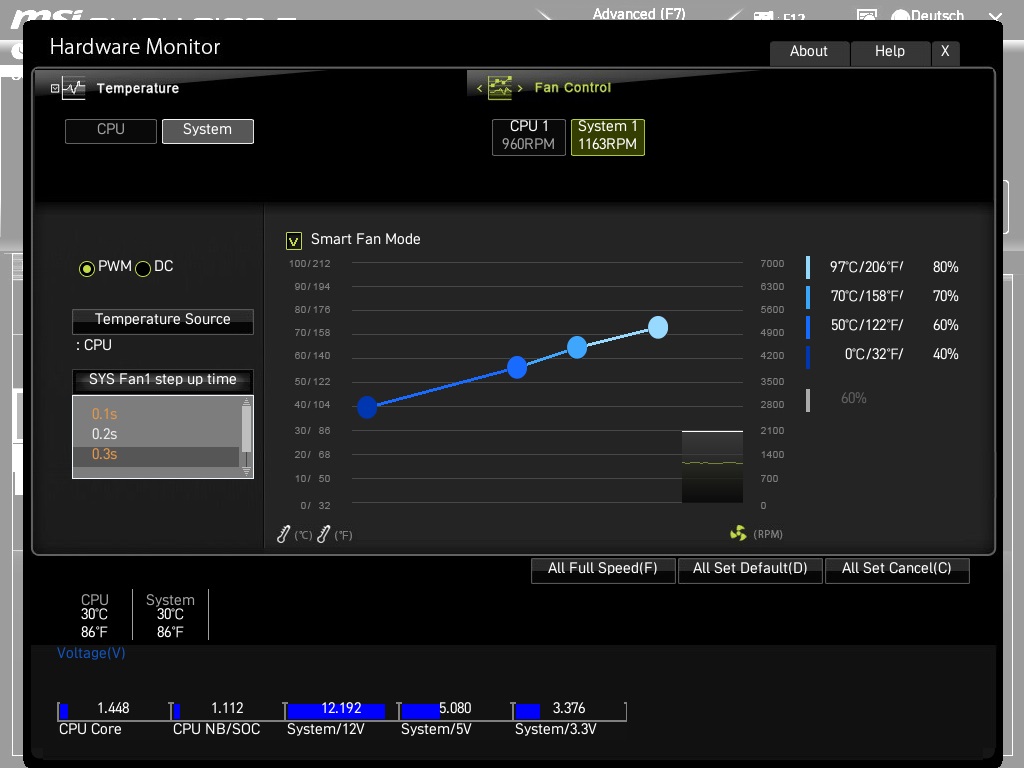1024x768 pixels.
Task: Click All Set Cancel(C) button
Action: 897,569
